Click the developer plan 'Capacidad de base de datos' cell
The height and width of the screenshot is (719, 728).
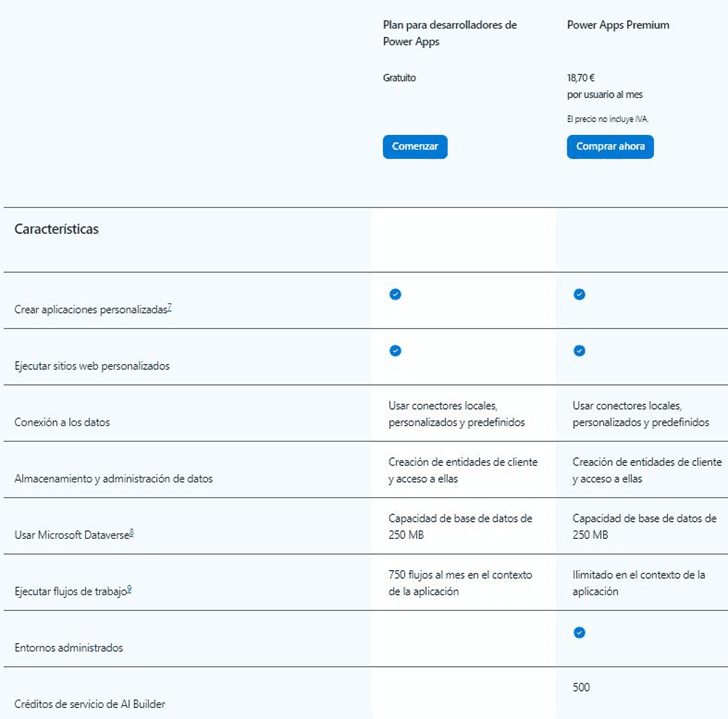(460, 527)
